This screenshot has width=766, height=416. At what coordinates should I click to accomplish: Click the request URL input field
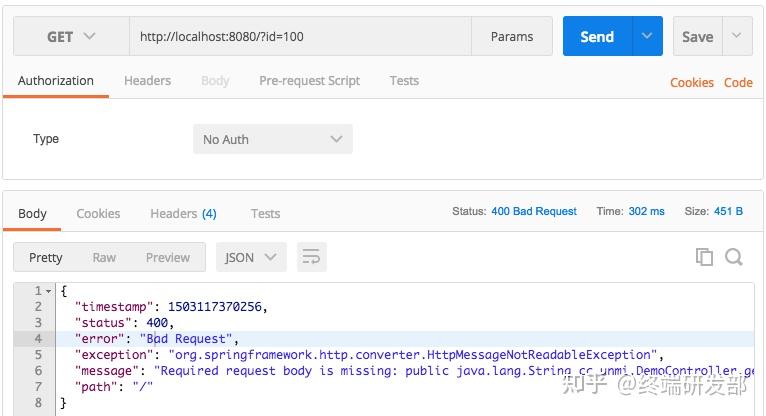(300, 37)
